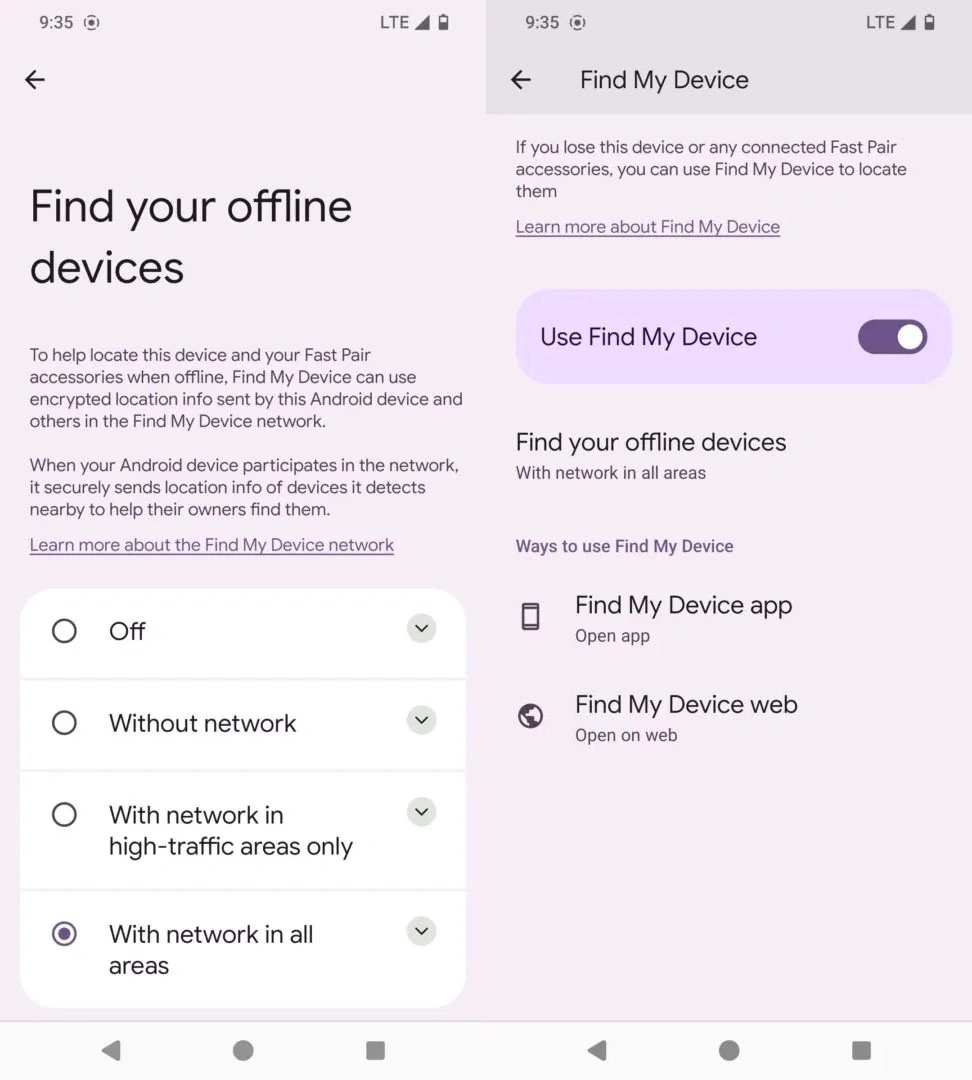Image resolution: width=972 pixels, height=1080 pixels.
Task: Tap the globe icon for Find My Device web
Action: [530, 716]
